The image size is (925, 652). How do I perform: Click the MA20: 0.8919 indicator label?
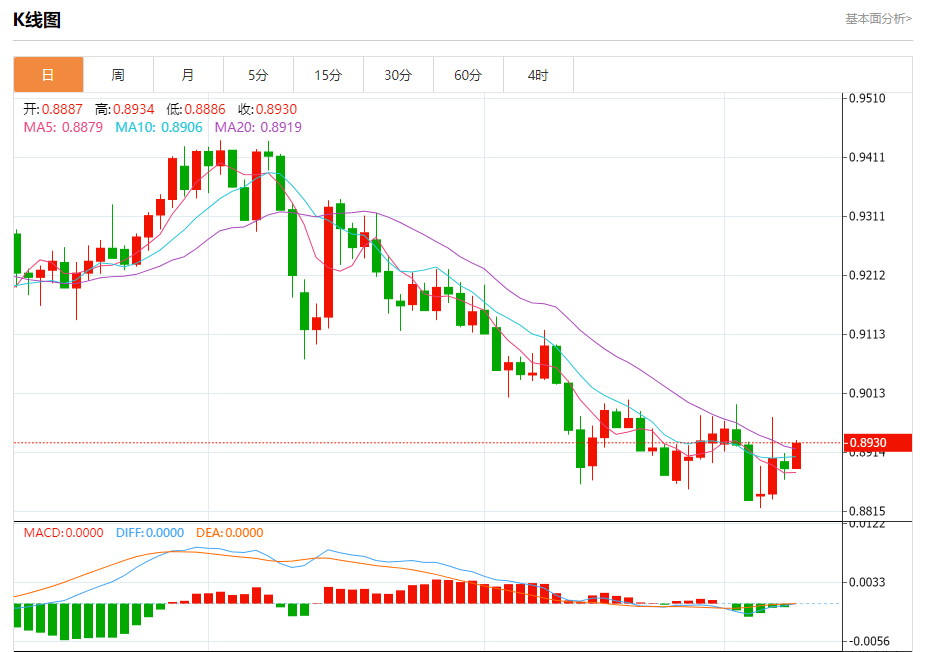click(x=258, y=127)
